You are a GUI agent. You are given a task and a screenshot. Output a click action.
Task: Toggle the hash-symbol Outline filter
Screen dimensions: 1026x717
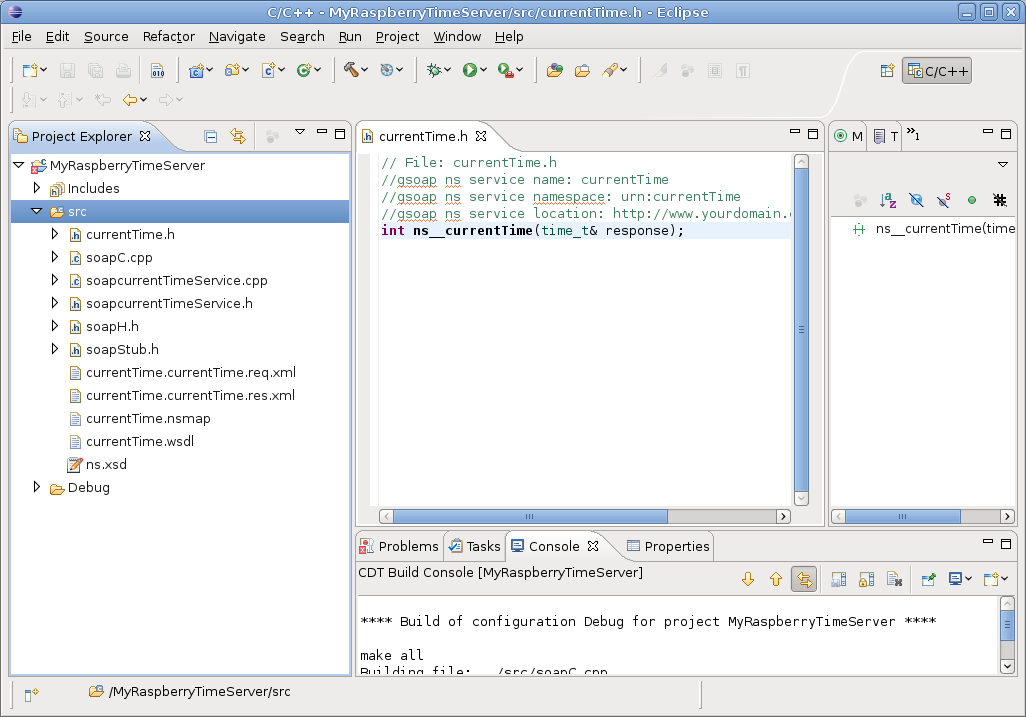tap(1000, 200)
